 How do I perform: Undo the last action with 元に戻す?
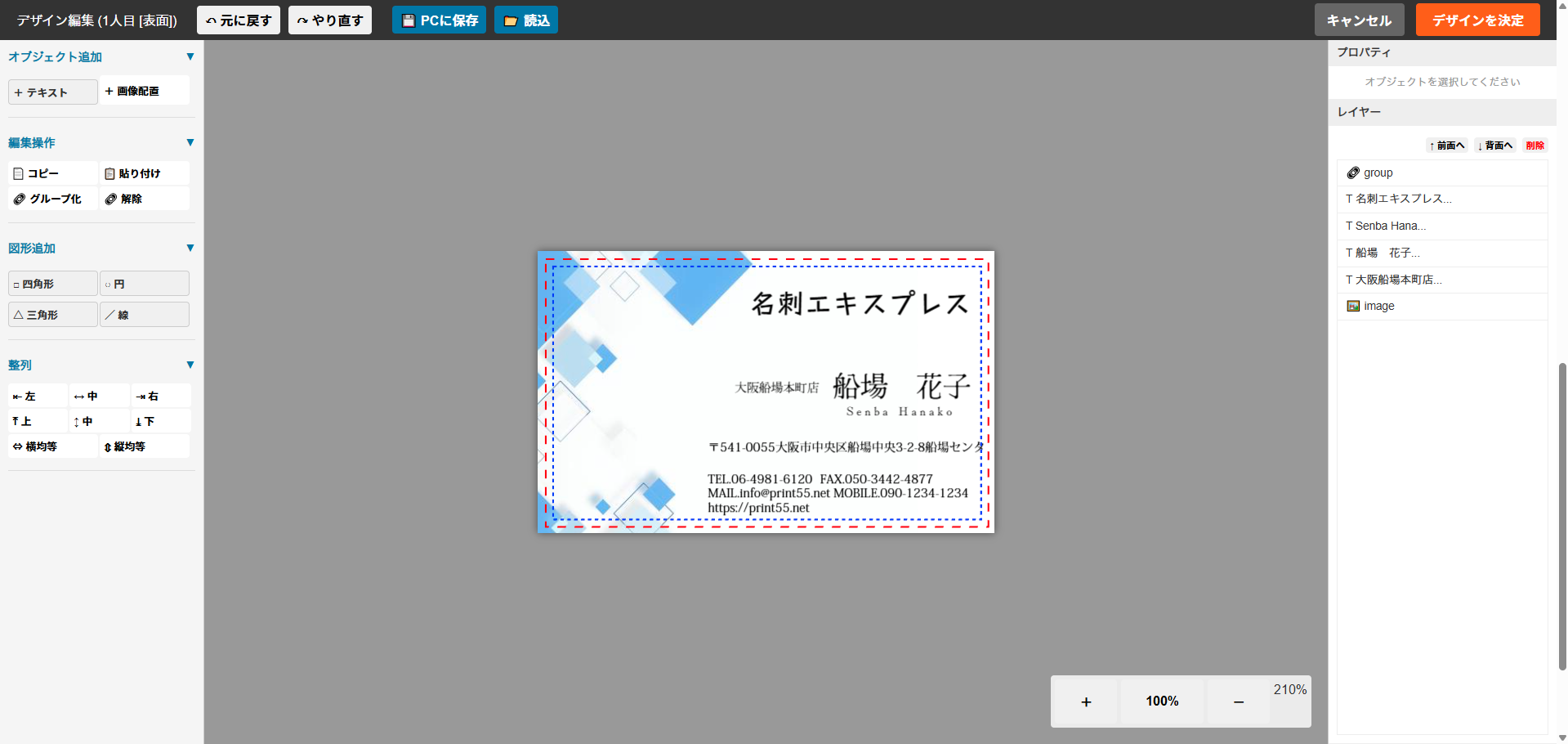coord(238,19)
